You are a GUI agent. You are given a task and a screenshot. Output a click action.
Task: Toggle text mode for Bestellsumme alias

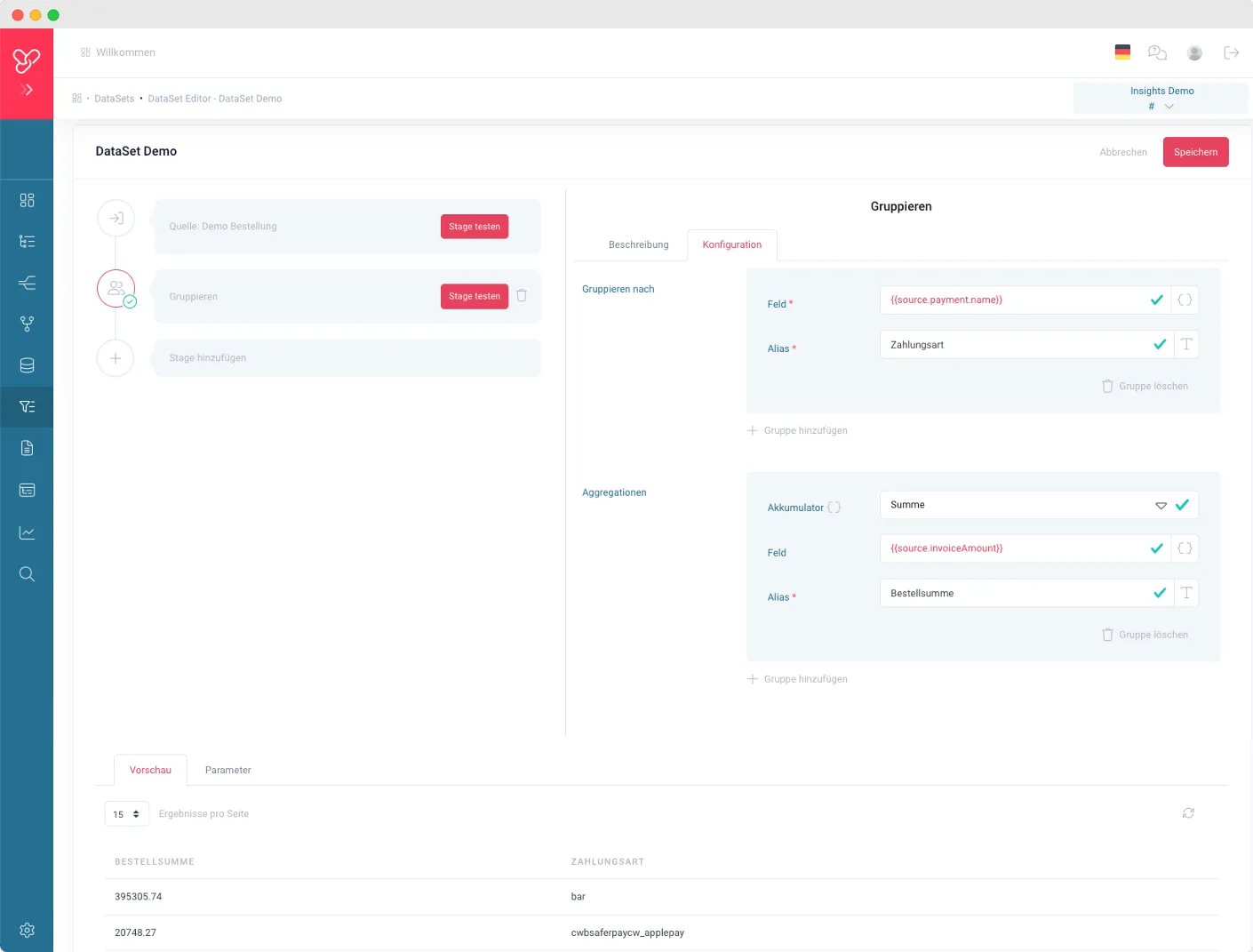(1186, 593)
